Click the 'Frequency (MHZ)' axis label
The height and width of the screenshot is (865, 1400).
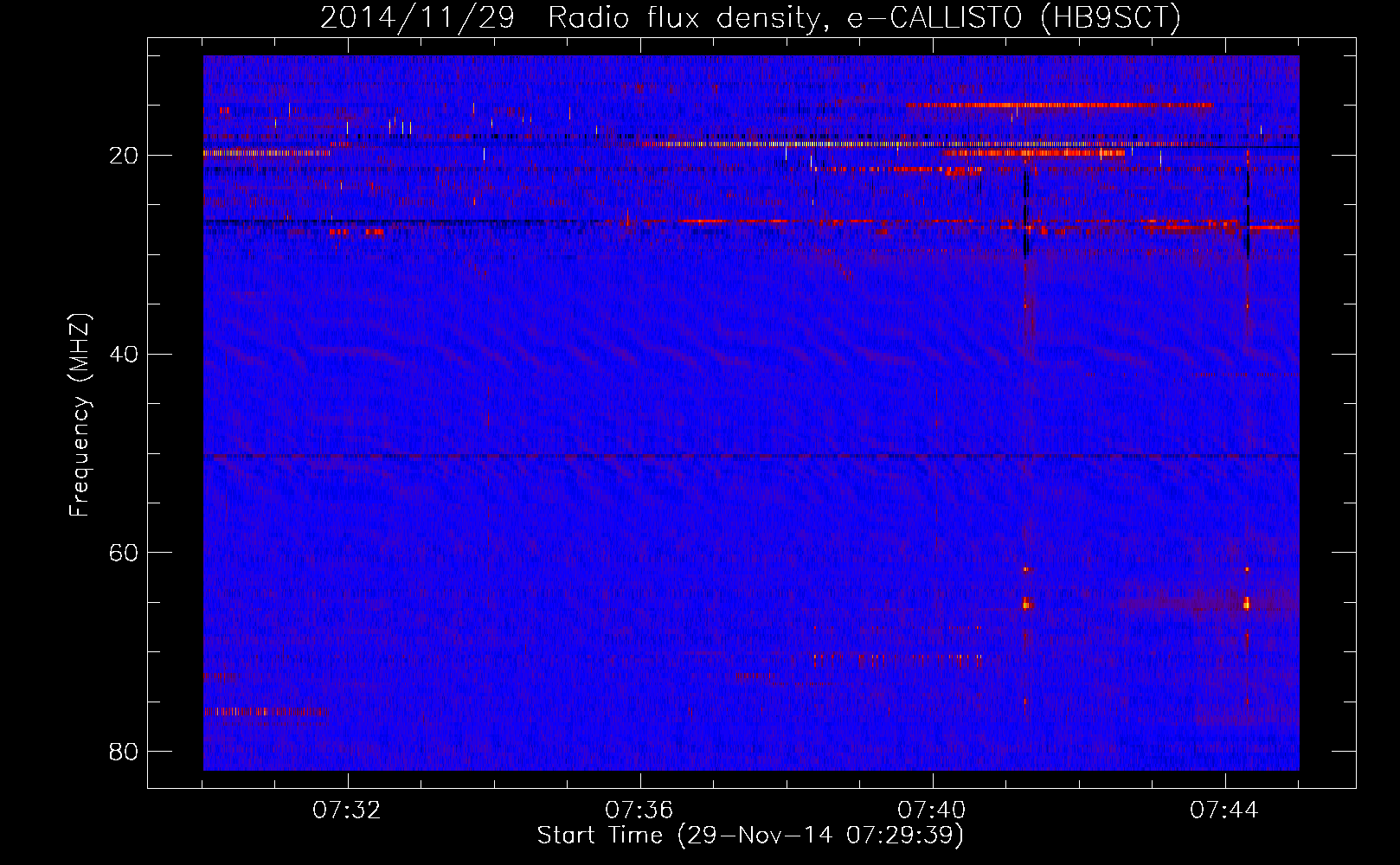[x=80, y=415]
